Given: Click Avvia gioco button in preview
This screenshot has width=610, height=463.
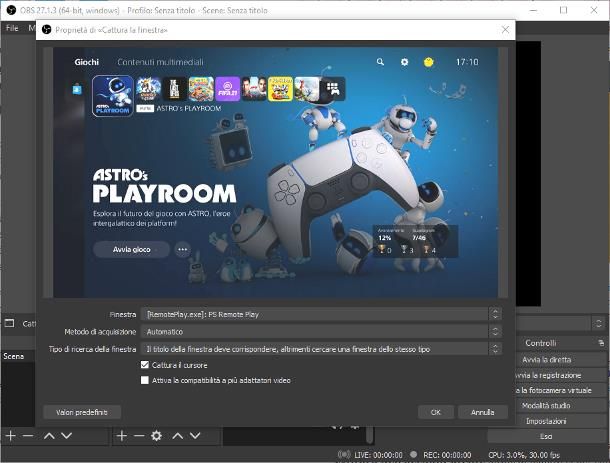Looking at the screenshot, I should [x=131, y=249].
